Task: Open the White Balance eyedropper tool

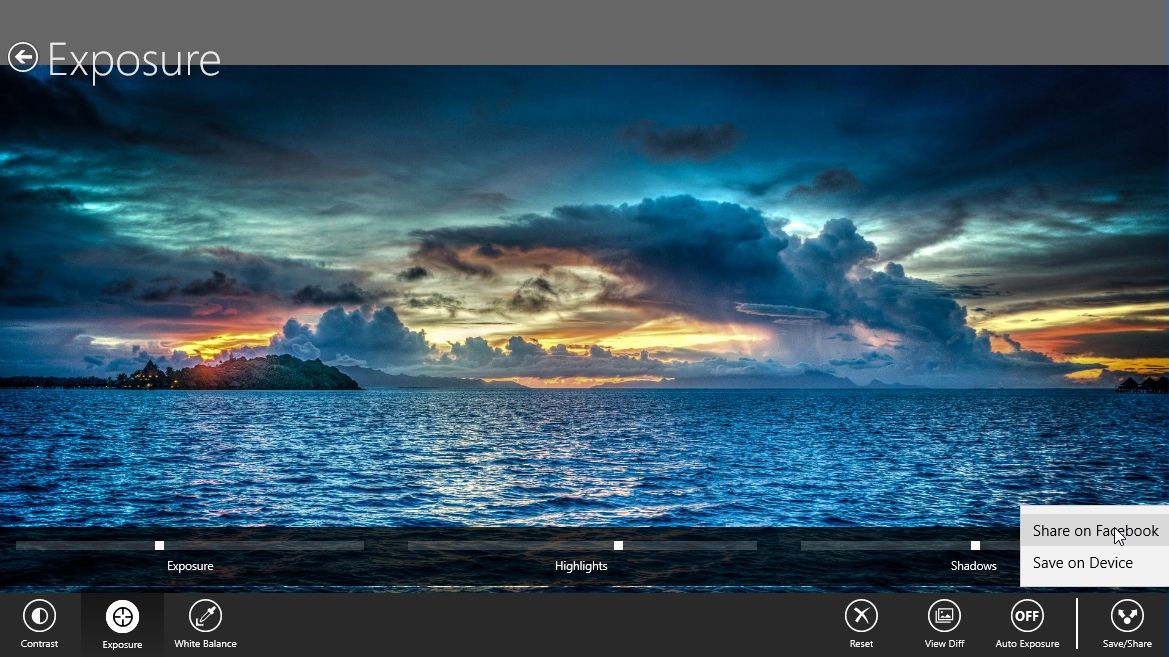Action: click(205, 620)
